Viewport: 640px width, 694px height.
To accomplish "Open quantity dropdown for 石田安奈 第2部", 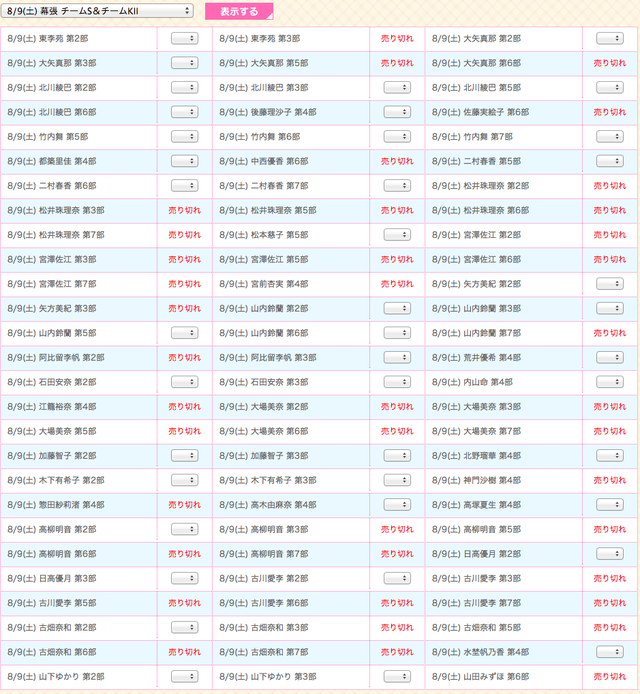I will coord(185,382).
